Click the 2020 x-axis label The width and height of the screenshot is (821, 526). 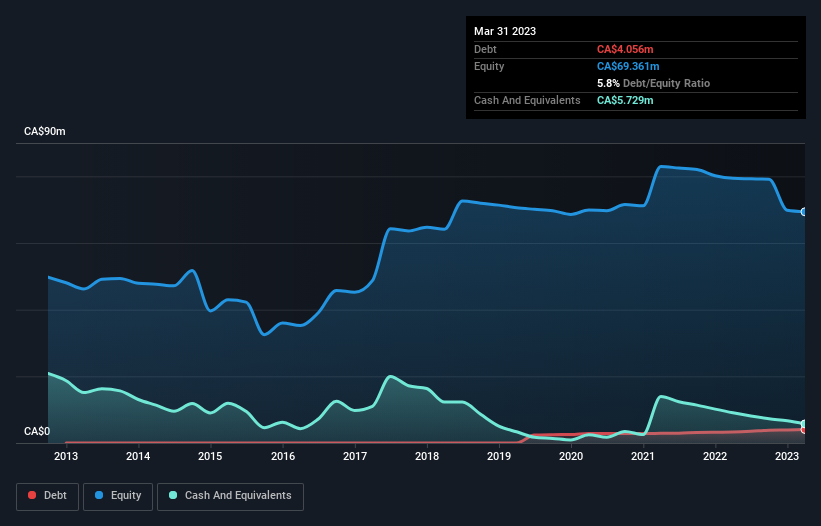[x=571, y=456]
